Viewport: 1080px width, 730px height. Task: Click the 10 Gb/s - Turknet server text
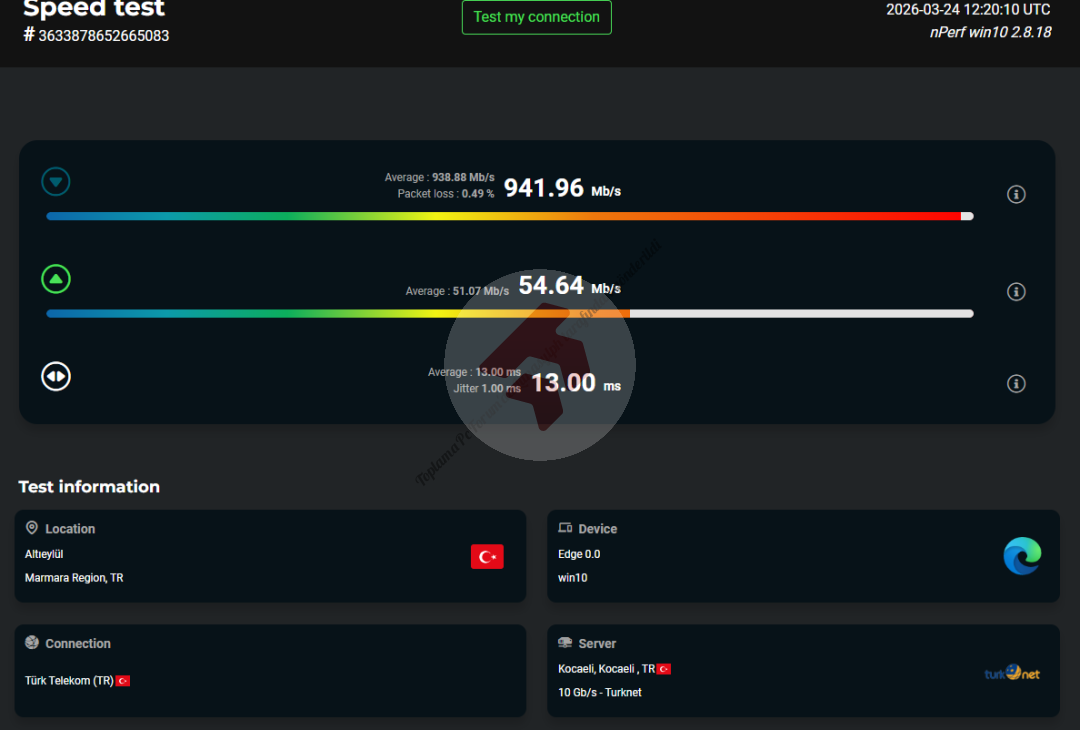(x=600, y=692)
